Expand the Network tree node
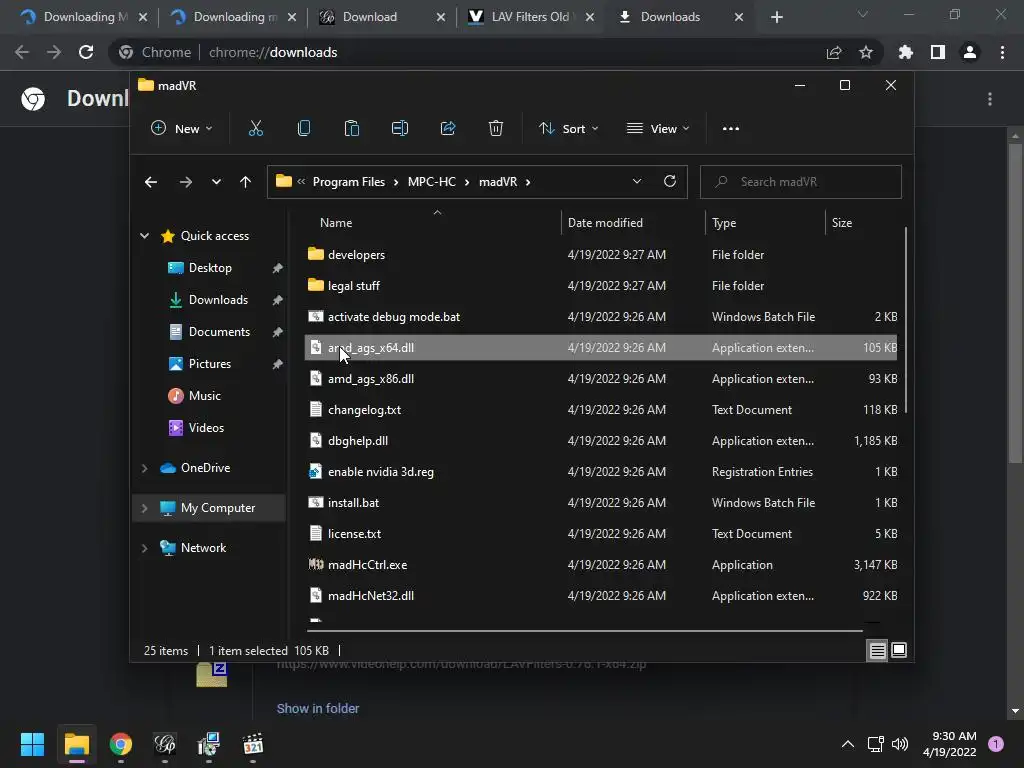Screen dimensions: 1024x768 [x=144, y=548]
